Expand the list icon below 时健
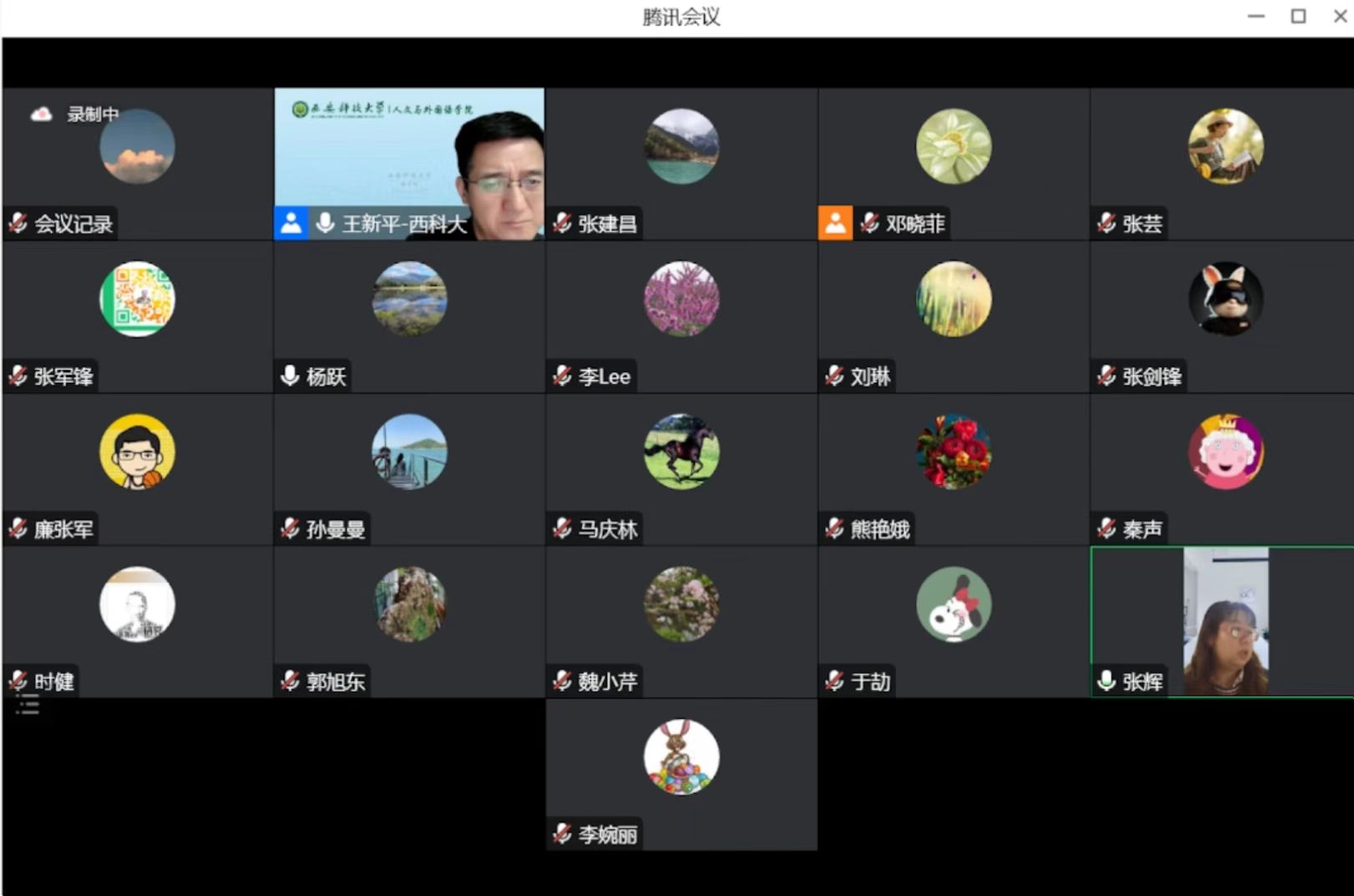 pos(28,706)
